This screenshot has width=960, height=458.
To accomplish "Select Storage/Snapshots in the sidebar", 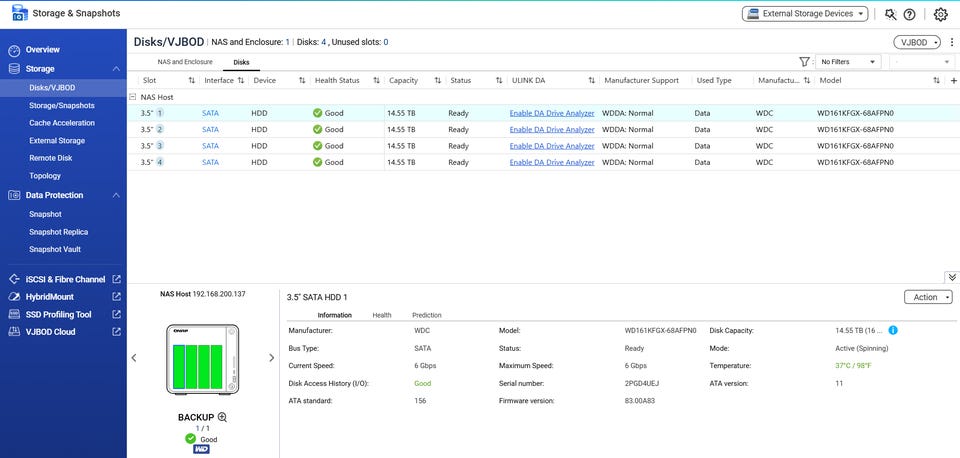I will click(x=62, y=105).
